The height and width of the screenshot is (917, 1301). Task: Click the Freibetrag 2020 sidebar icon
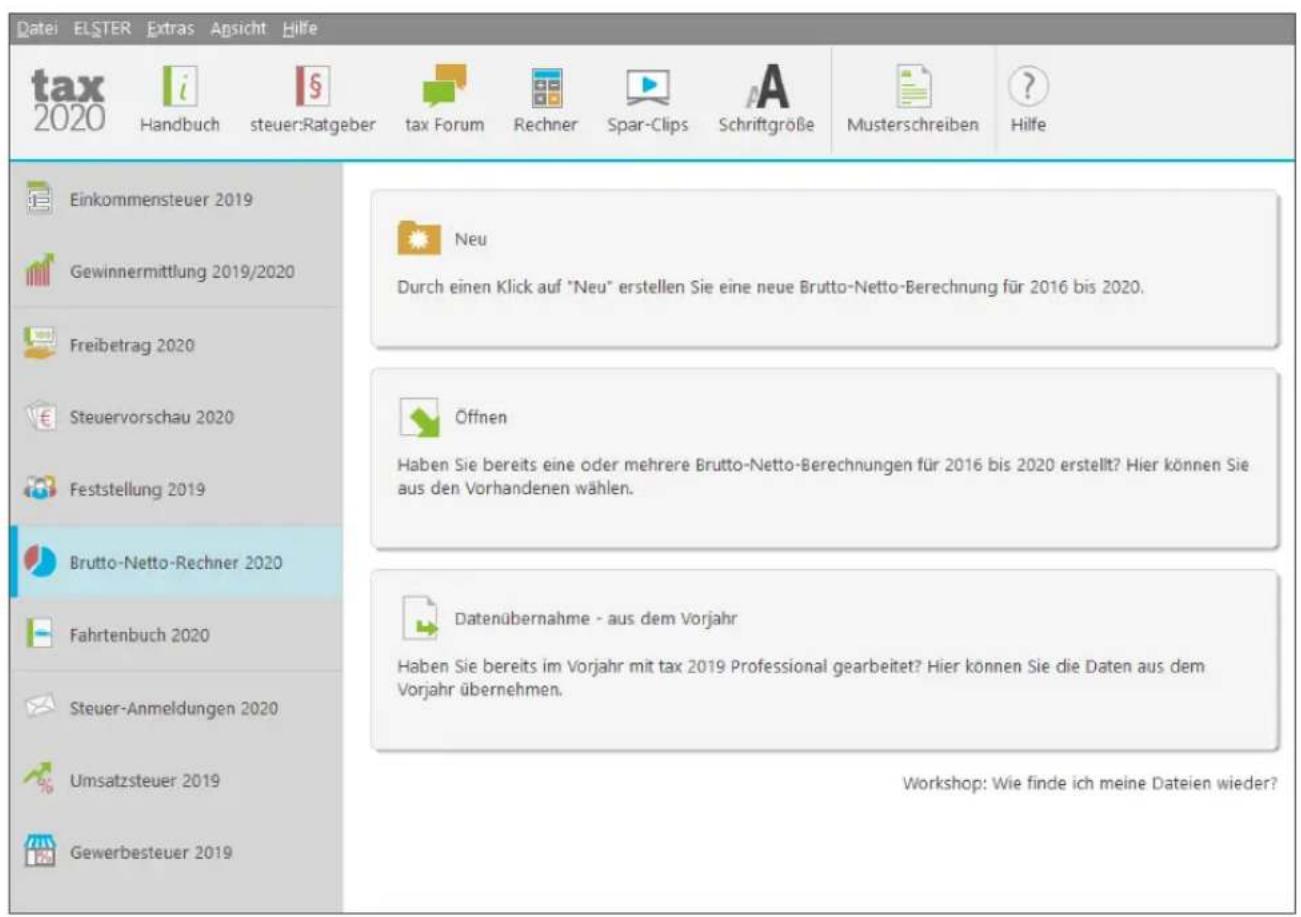click(x=38, y=344)
